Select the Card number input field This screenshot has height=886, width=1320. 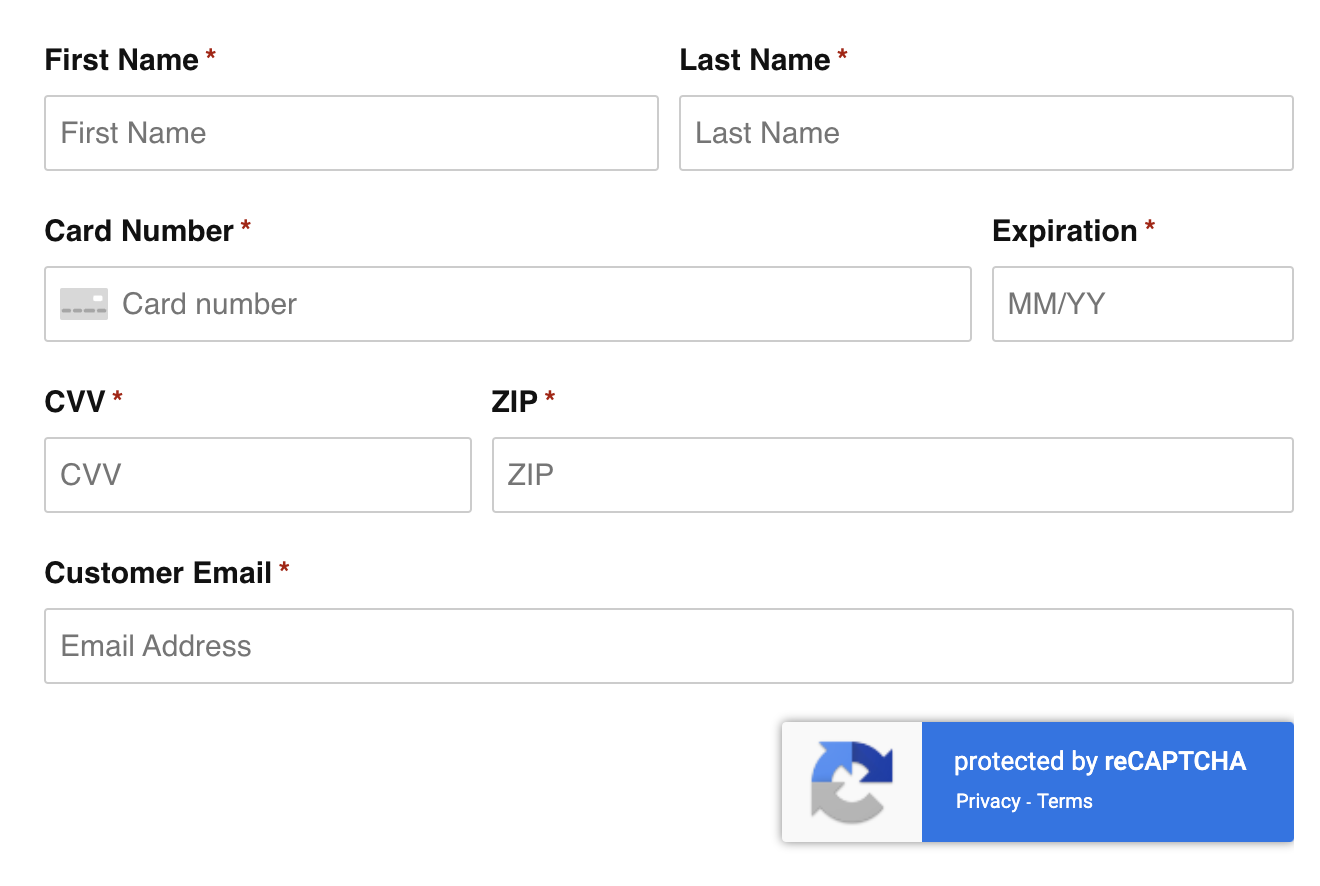pos(508,304)
